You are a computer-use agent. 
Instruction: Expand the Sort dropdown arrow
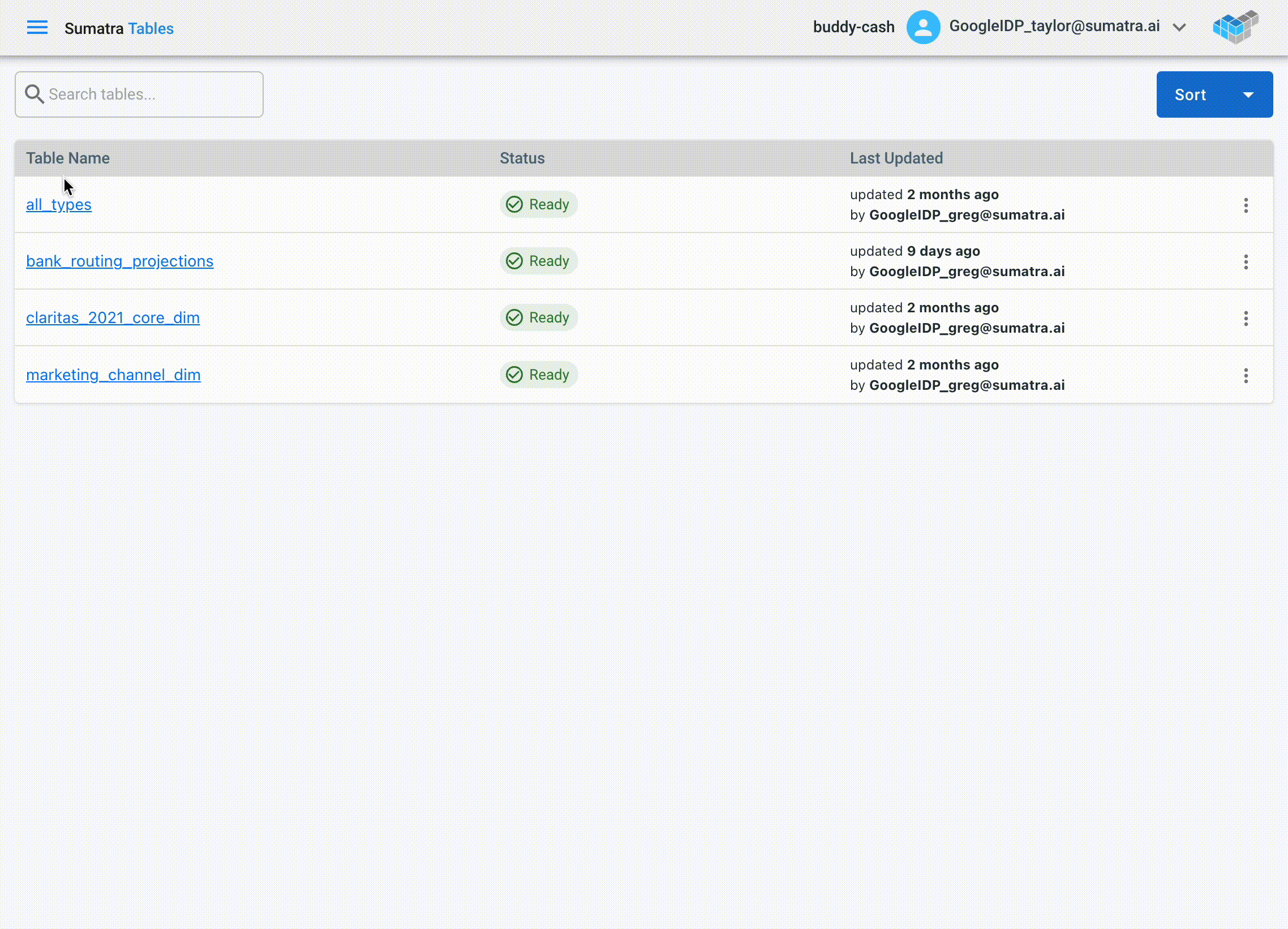pos(1248,95)
